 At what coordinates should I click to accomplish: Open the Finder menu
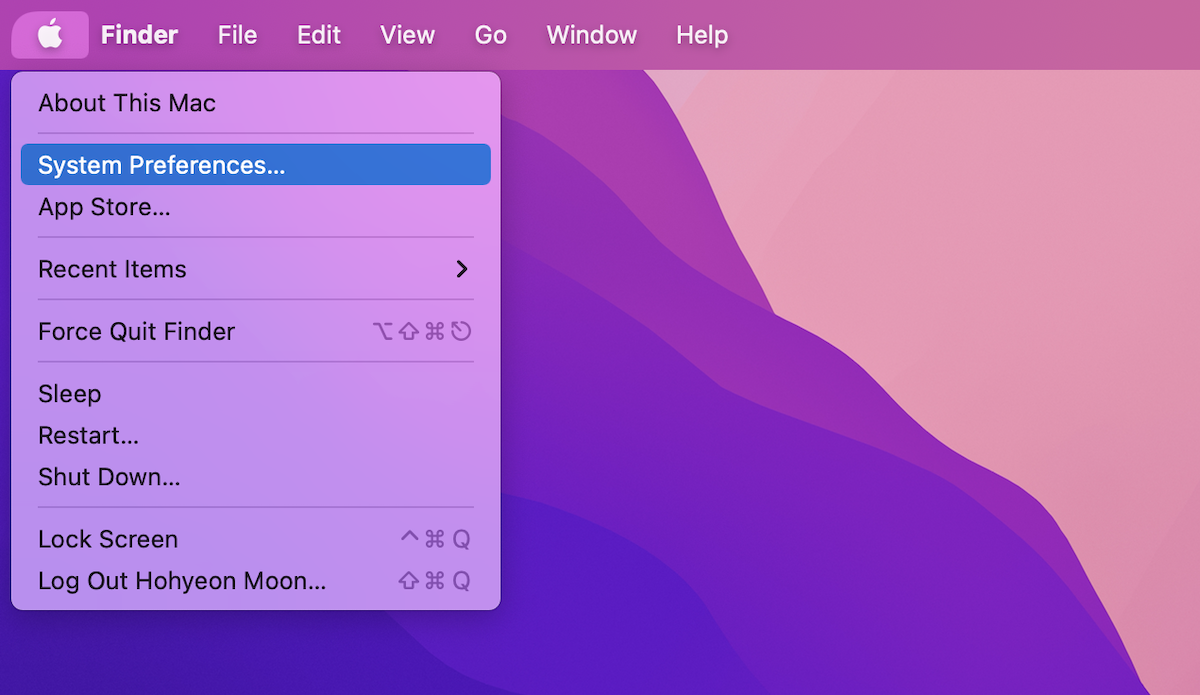coord(139,34)
